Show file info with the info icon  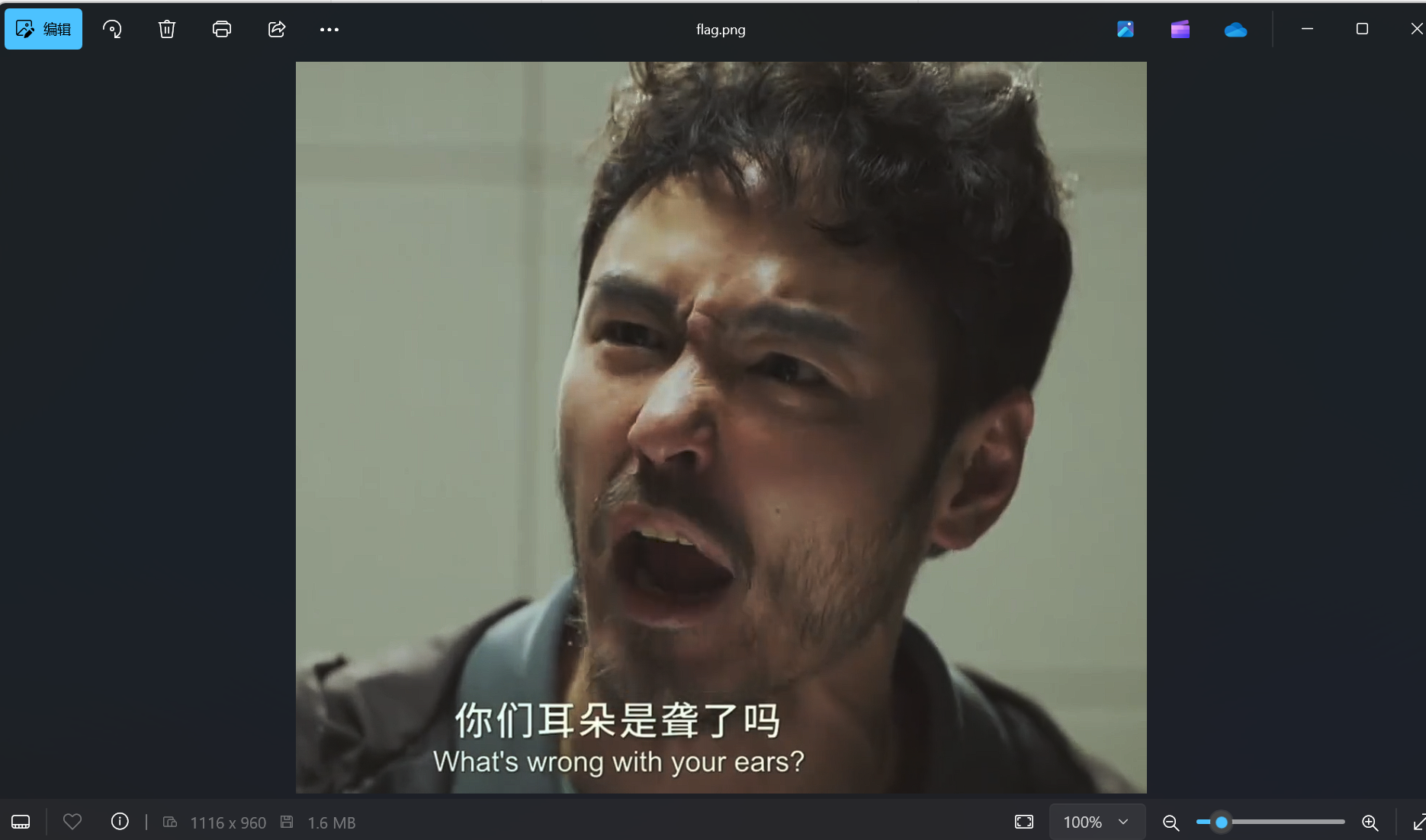point(120,821)
